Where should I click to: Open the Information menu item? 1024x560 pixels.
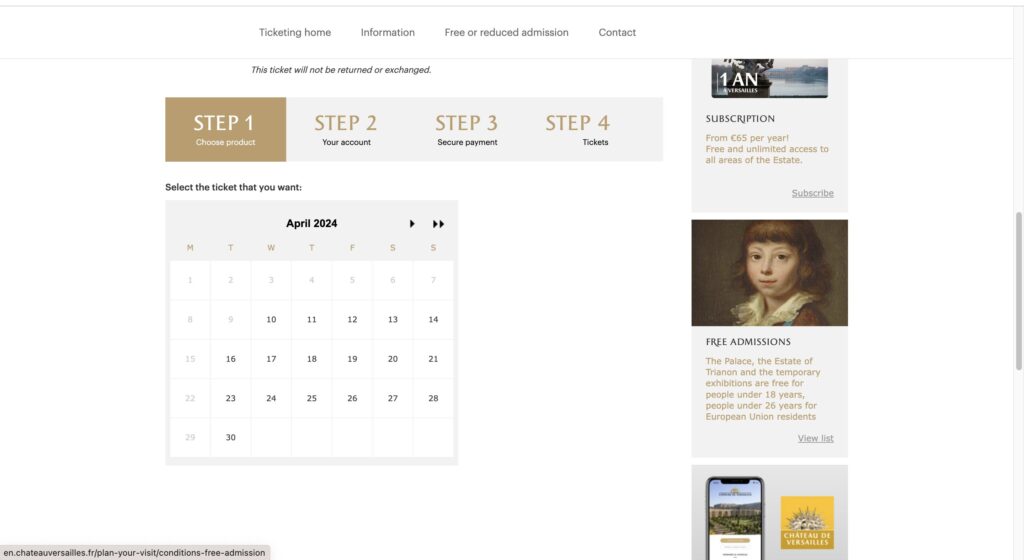[388, 32]
